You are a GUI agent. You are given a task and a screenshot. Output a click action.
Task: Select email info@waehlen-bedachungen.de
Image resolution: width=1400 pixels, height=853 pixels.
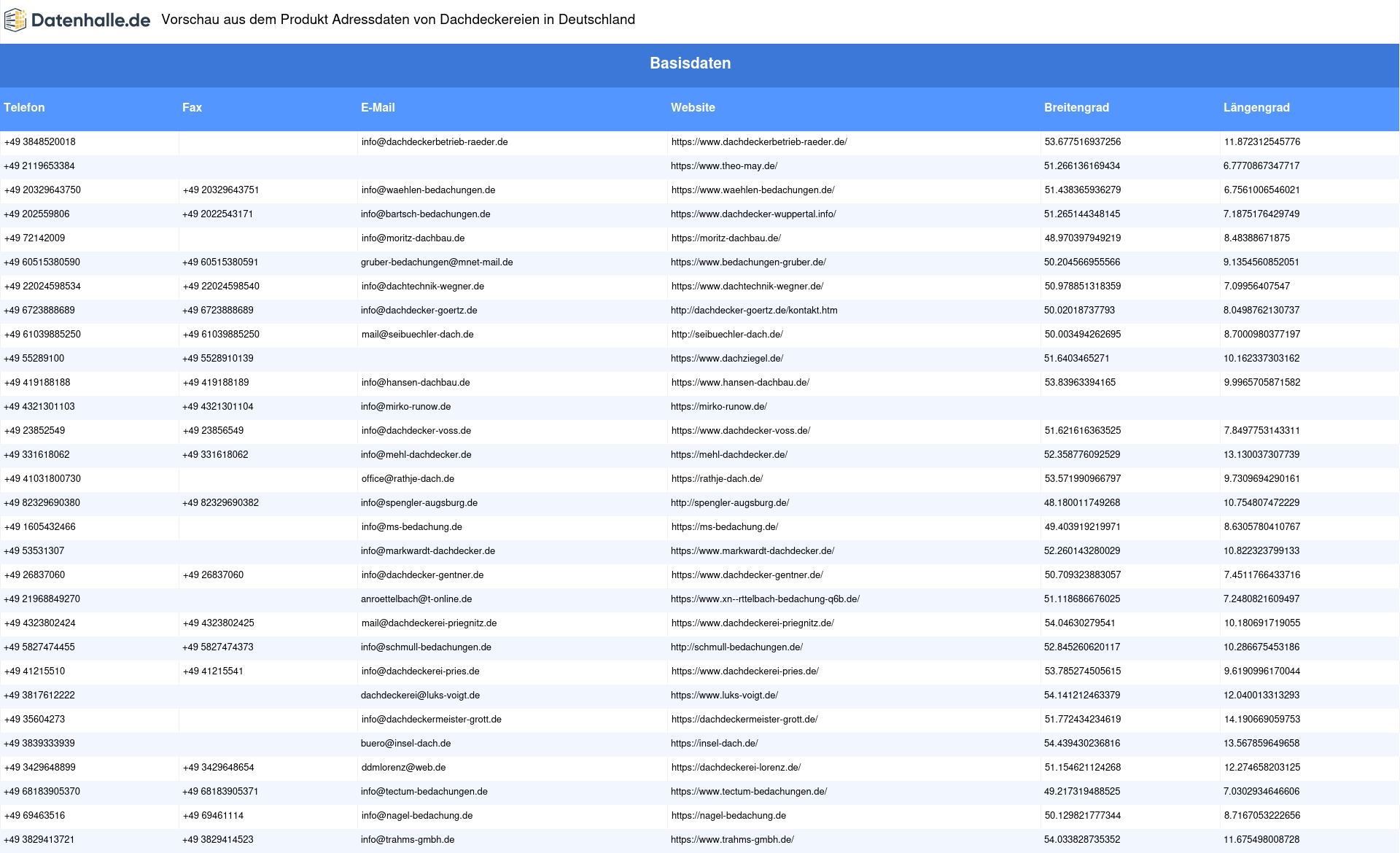click(x=428, y=190)
